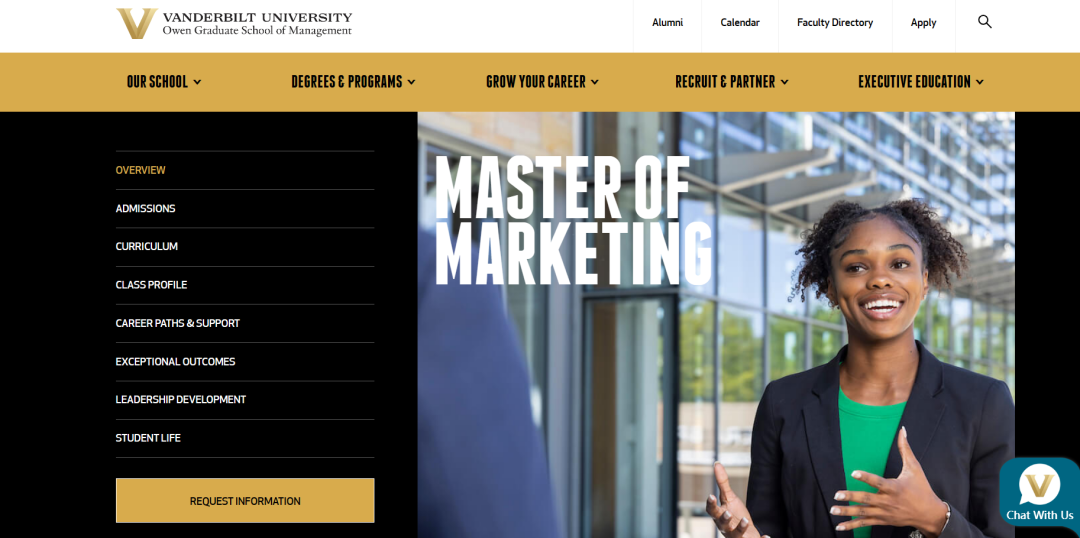Click the Vanderbilt gold V logo
Image resolution: width=1080 pixels, height=538 pixels.
(136, 23)
